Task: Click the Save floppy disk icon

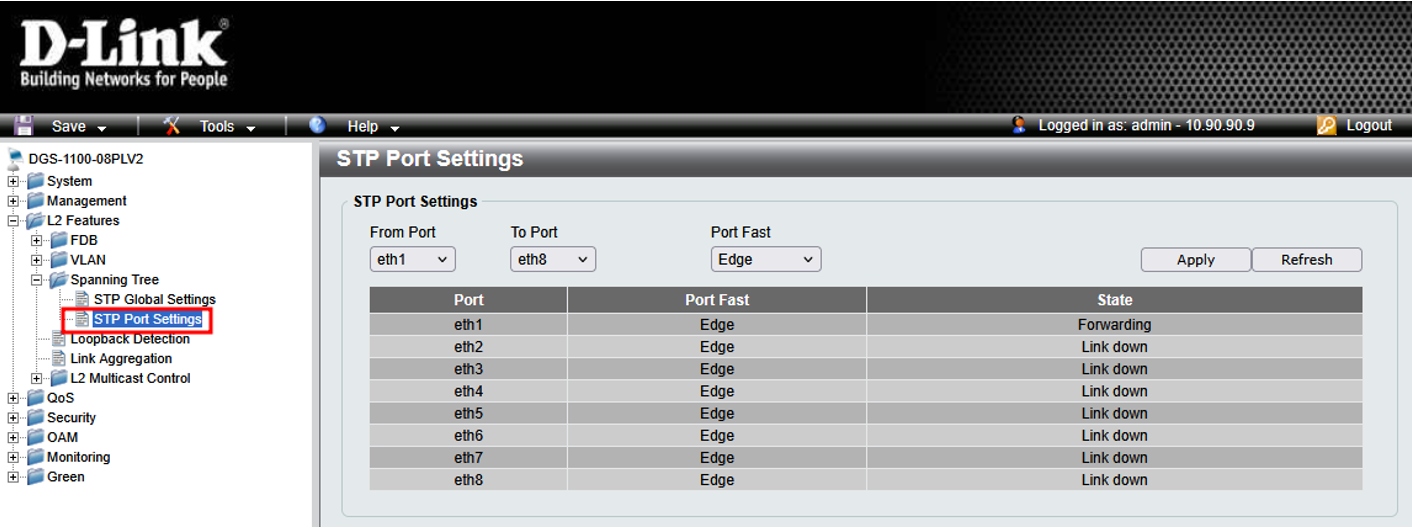Action: coord(24,126)
